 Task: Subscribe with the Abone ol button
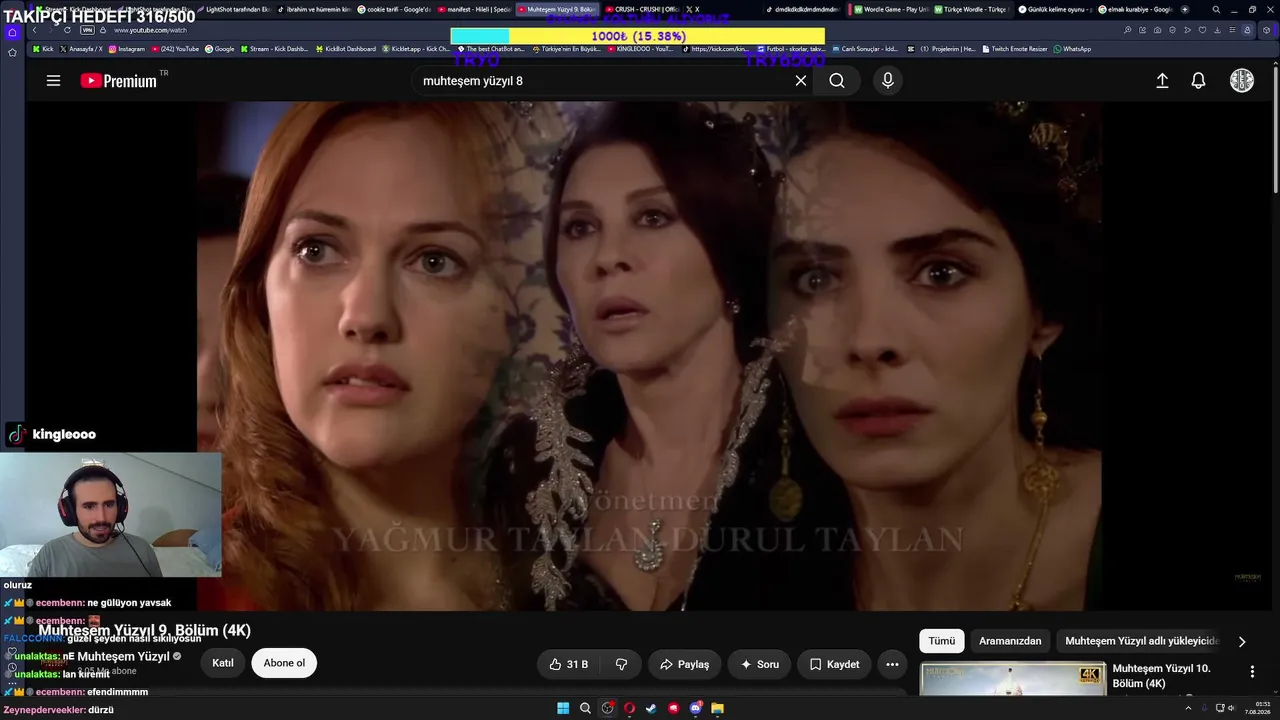tap(284, 663)
